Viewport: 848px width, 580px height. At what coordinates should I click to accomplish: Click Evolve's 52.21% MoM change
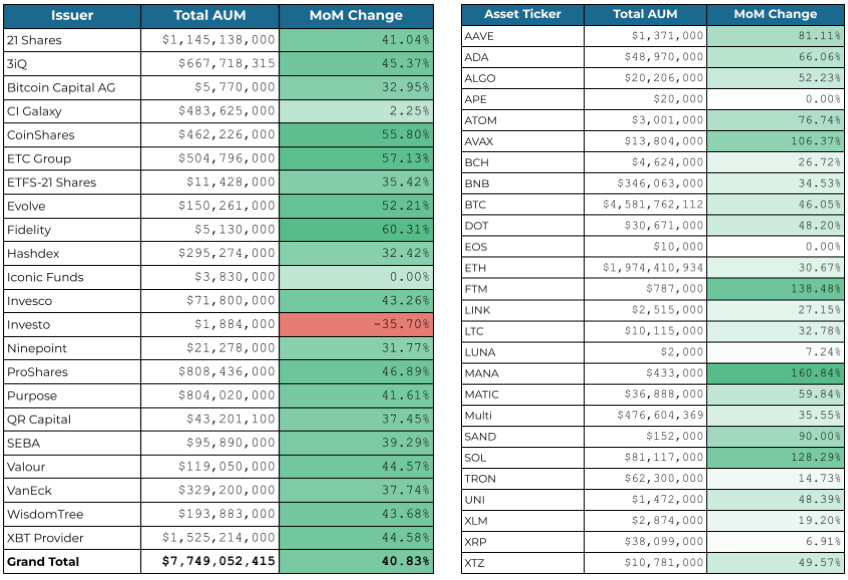356,206
